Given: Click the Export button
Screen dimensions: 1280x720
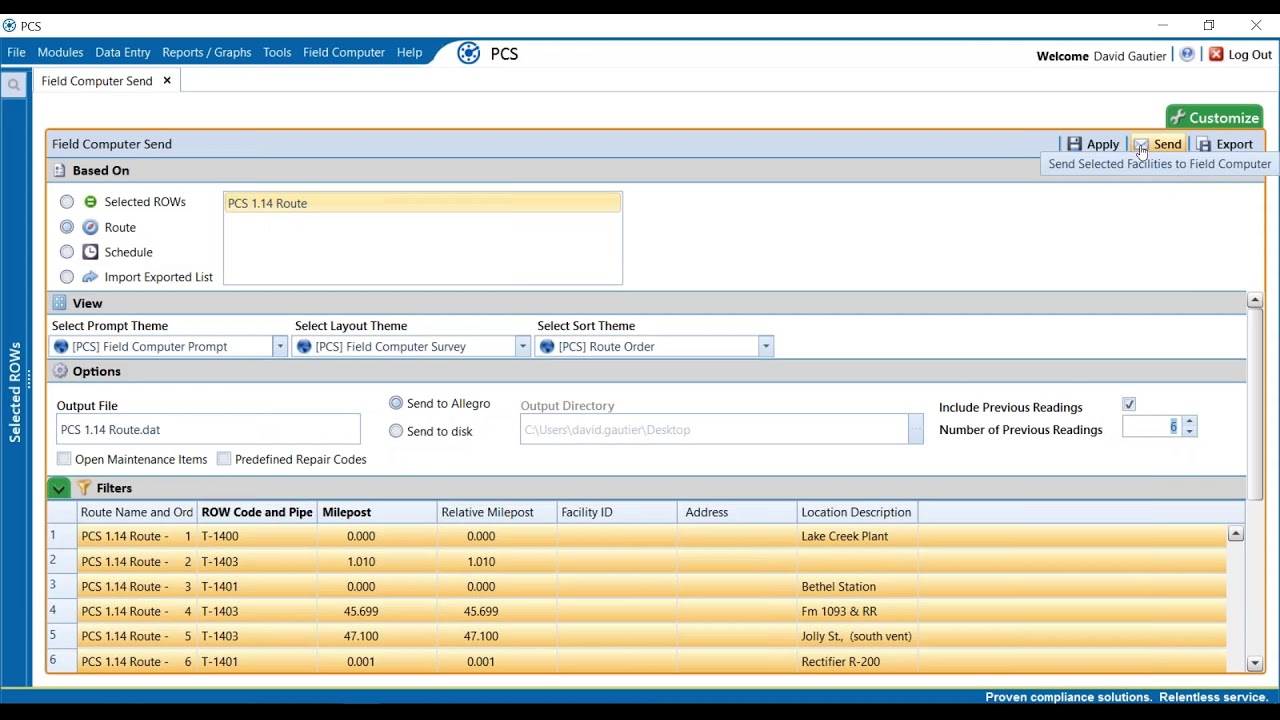Looking at the screenshot, I should click(1225, 144).
